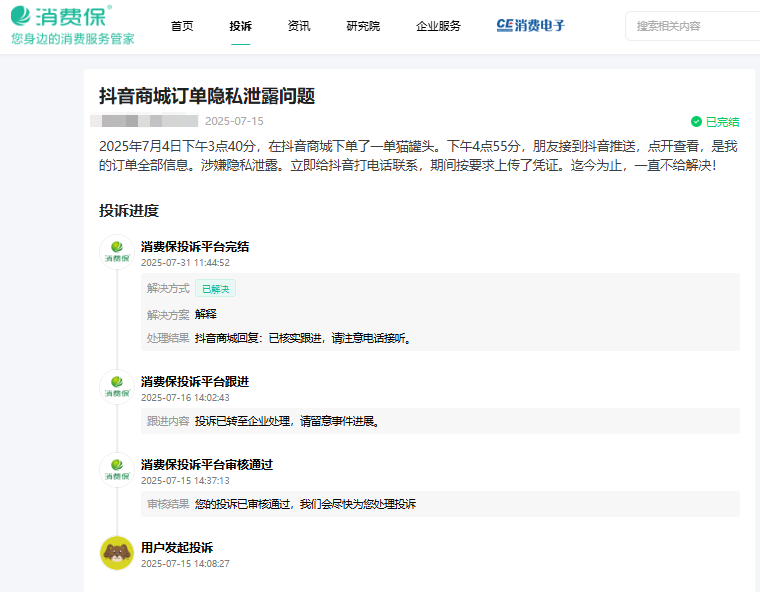Open the CE消费电子 logo link
Image resolution: width=760 pixels, height=592 pixels.
click(x=531, y=26)
